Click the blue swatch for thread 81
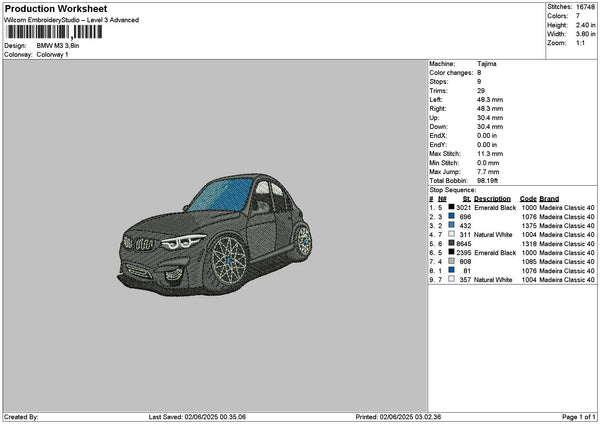 click(452, 271)
